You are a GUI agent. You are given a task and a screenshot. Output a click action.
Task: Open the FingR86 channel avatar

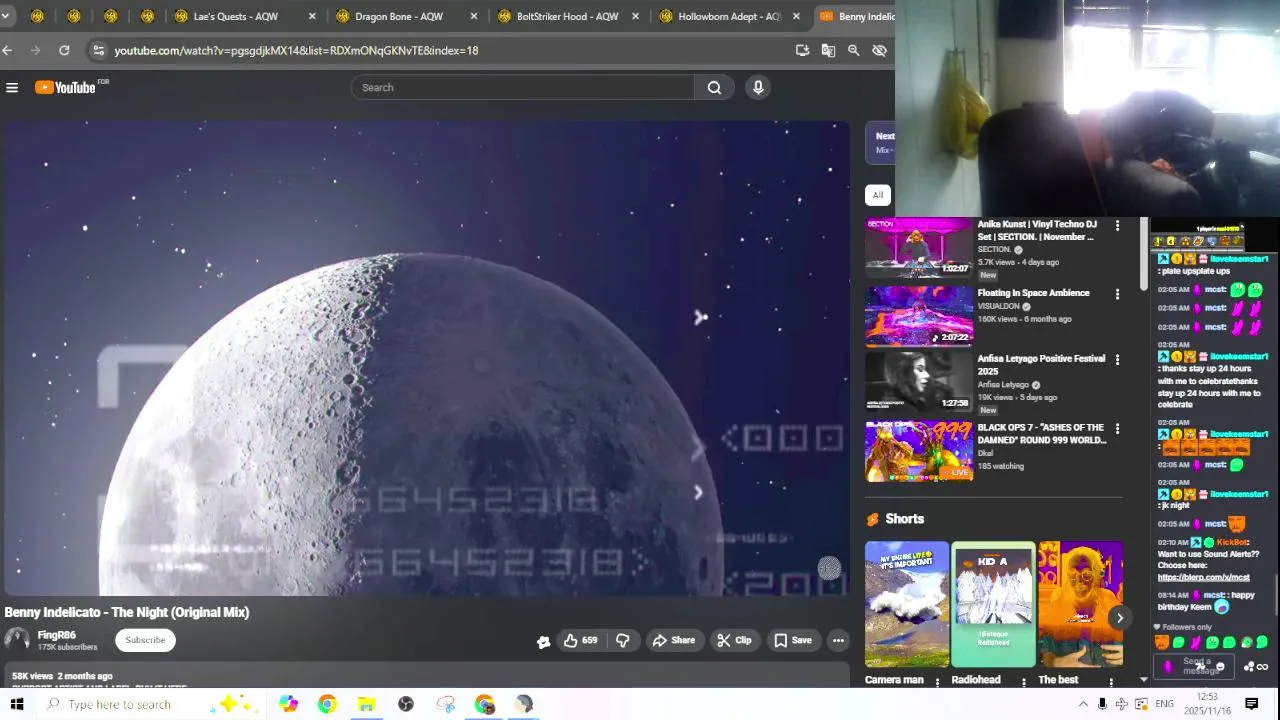(x=16, y=640)
